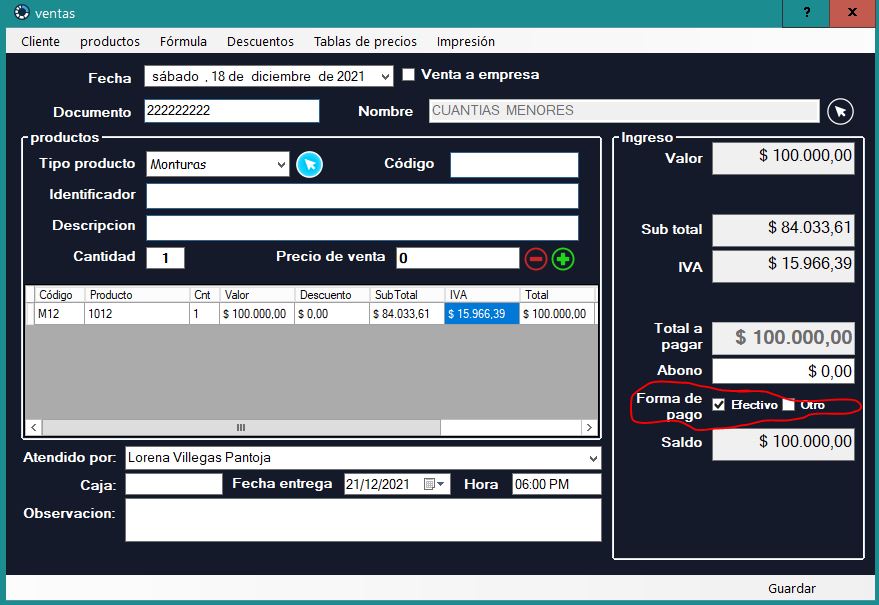Select the highlighted $ 15.966,39 IVA cell
Screen dimensions: 879x605
(482, 313)
